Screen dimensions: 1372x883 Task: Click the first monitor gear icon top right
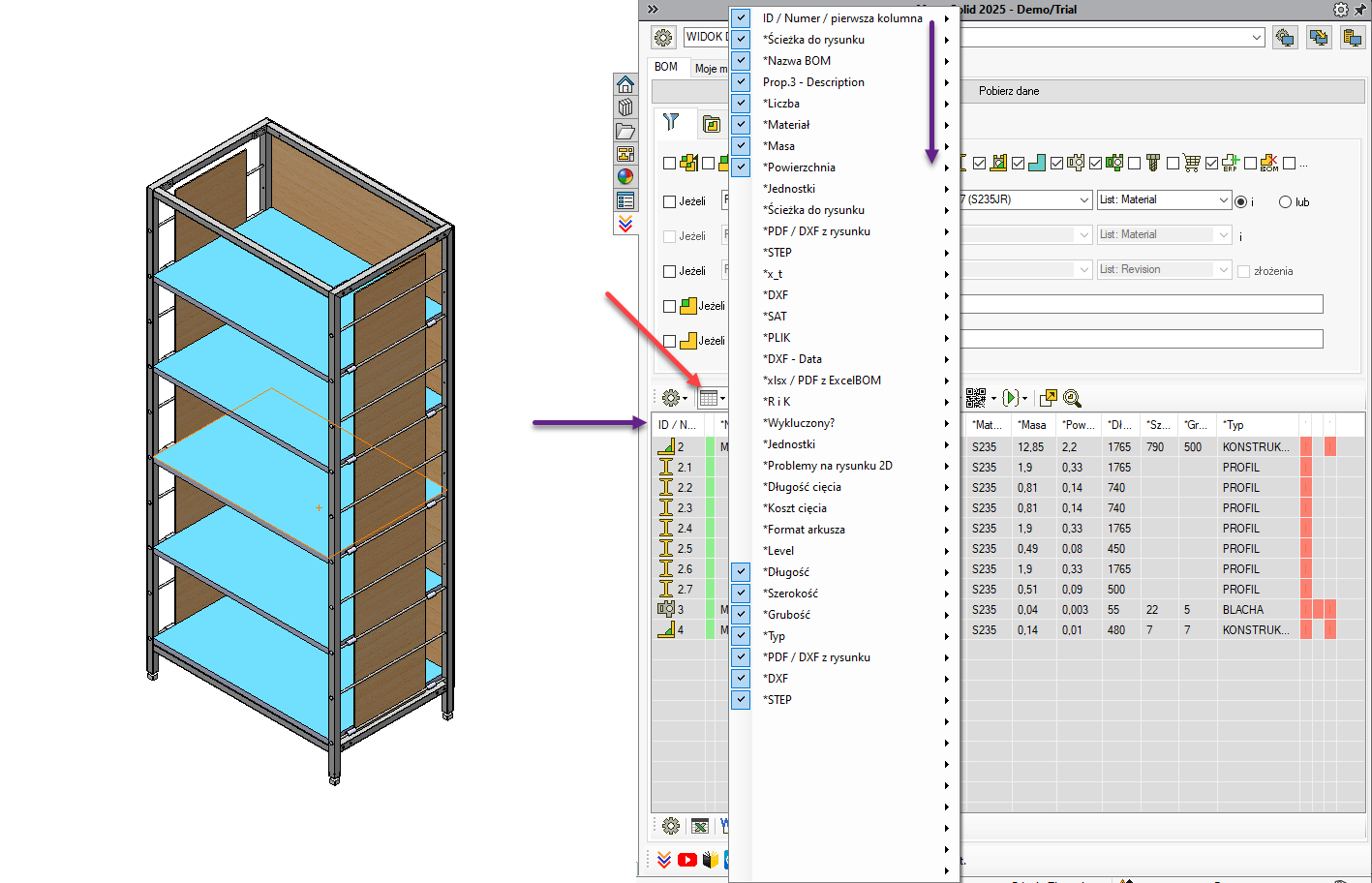coord(1285,38)
